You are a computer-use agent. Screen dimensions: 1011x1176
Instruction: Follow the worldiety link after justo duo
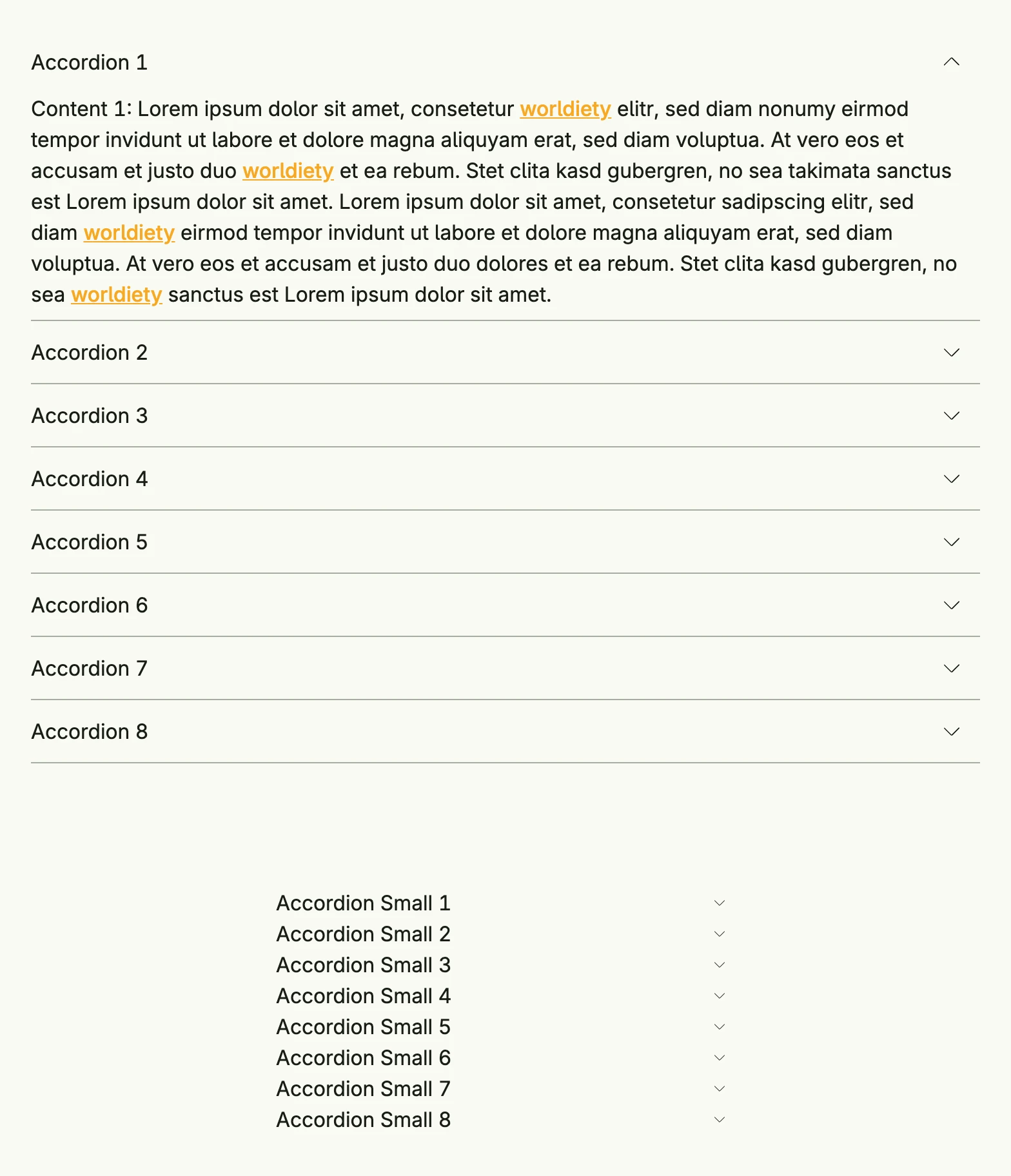(288, 171)
